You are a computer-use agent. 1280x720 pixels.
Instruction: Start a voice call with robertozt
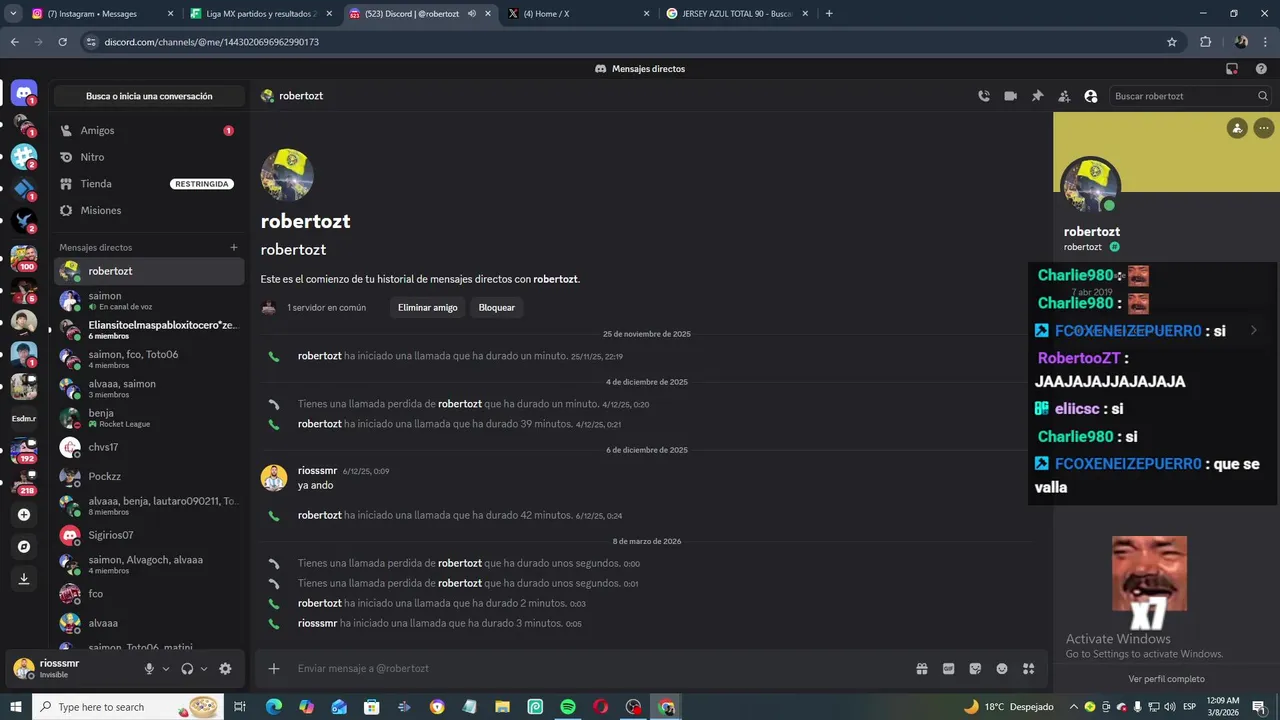coord(984,96)
